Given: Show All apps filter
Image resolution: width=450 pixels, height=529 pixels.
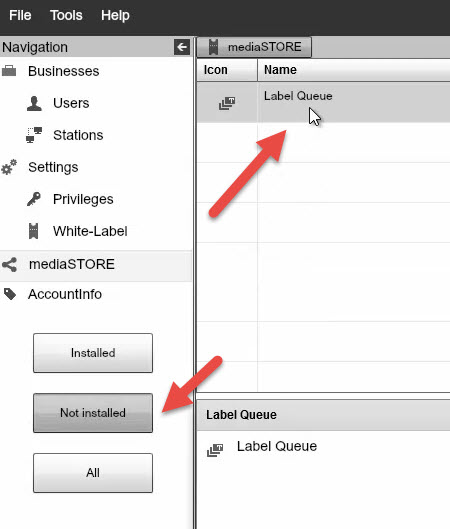Looking at the screenshot, I should (x=93, y=473).
